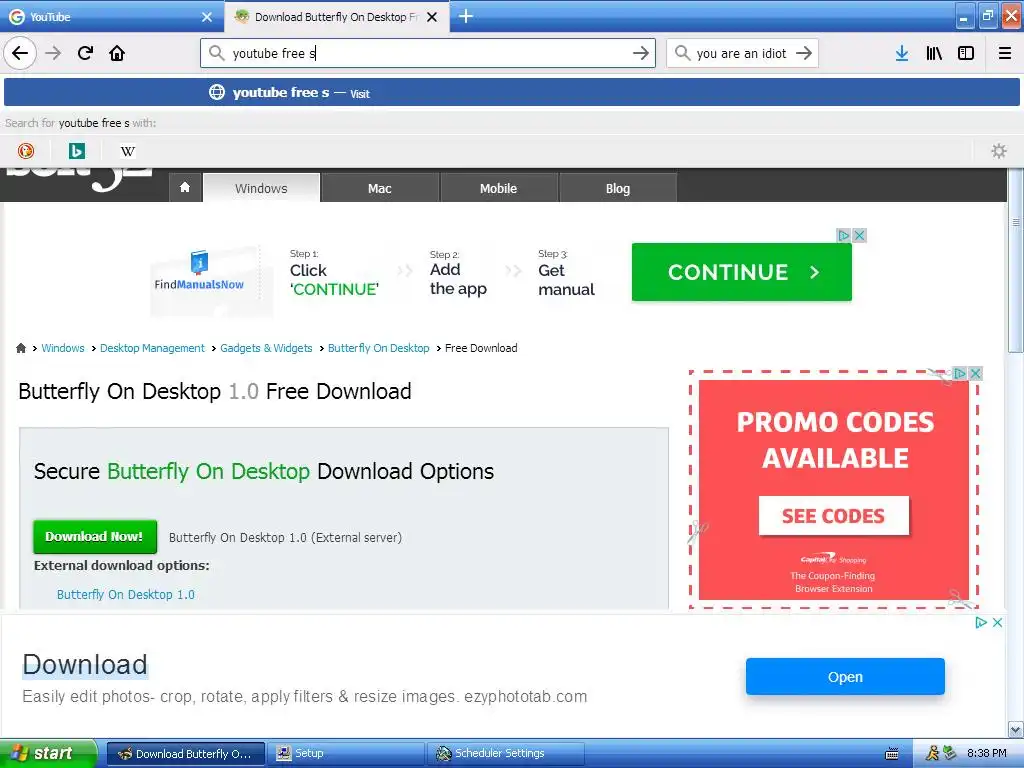Viewport: 1024px width, 768px height.
Task: Search with DuckDuckGo icon
Action: pos(25,151)
